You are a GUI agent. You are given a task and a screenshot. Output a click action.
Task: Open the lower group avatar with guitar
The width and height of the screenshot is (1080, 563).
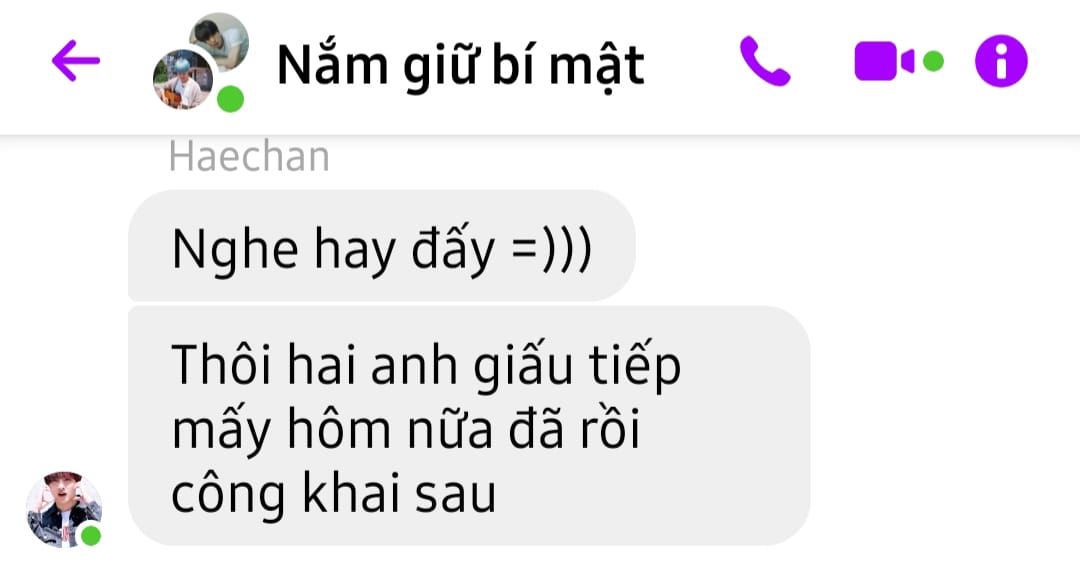tap(183, 79)
